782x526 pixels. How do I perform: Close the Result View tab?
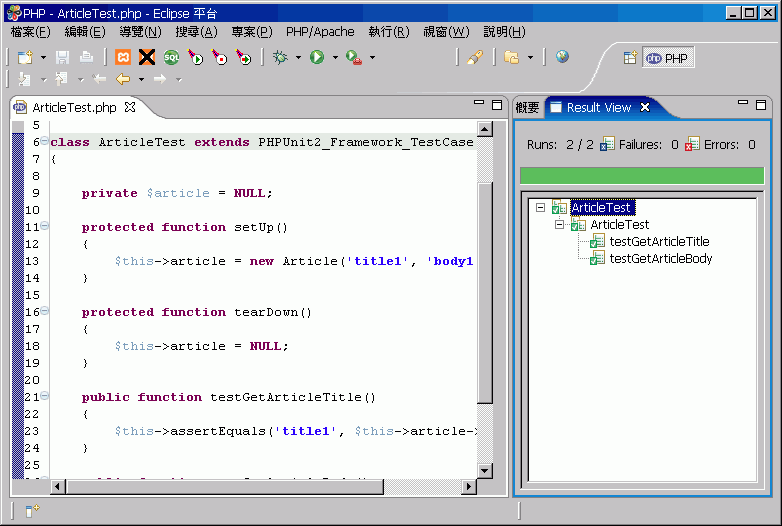pyautogui.click(x=645, y=107)
